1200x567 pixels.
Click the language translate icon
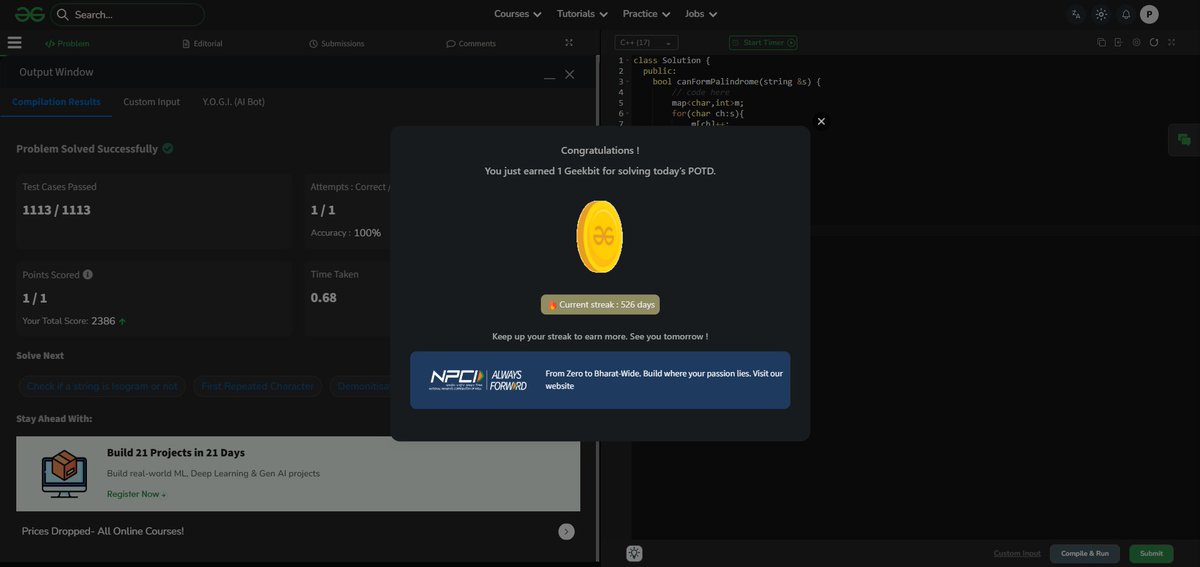1076,14
